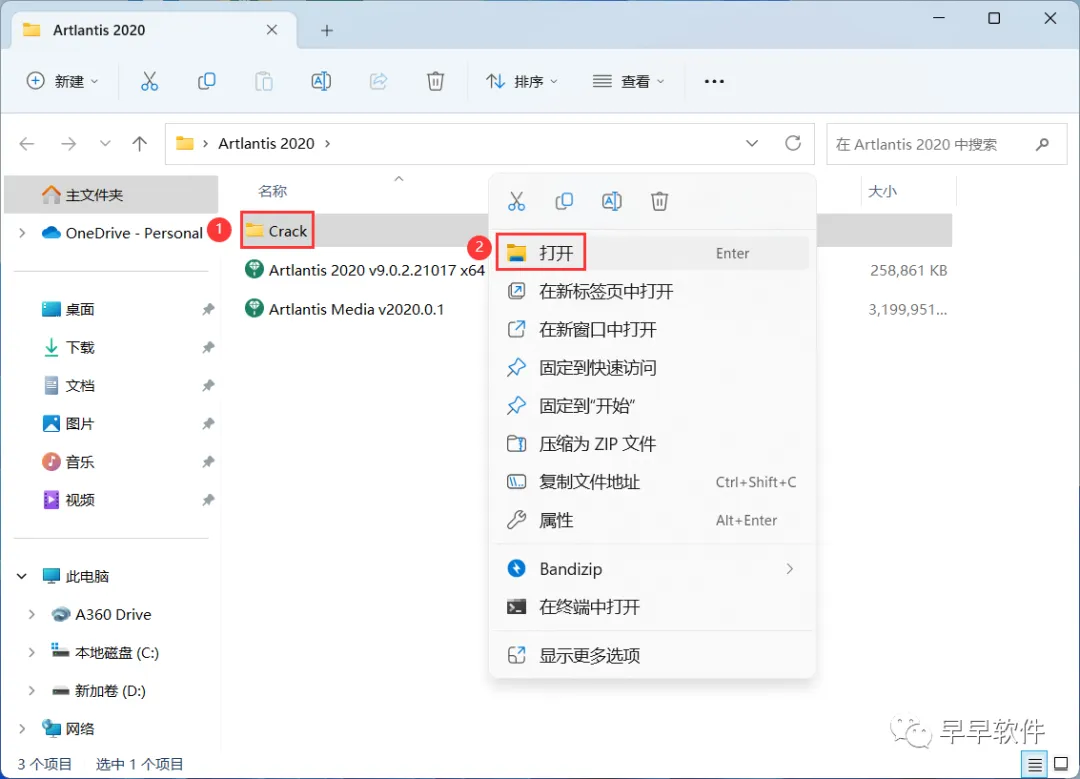The height and width of the screenshot is (779, 1080).
Task: Open the three-dots more options menu
Action: coord(714,81)
